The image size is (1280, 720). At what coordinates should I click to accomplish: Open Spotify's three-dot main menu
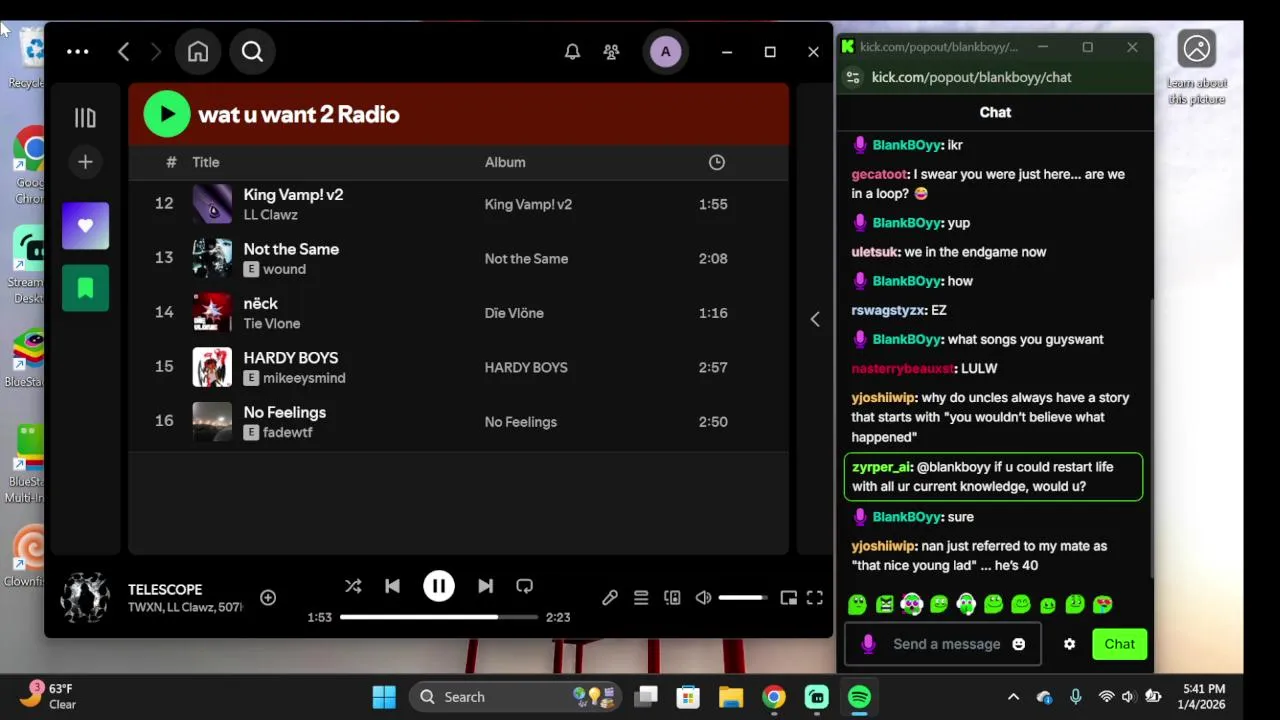point(77,52)
